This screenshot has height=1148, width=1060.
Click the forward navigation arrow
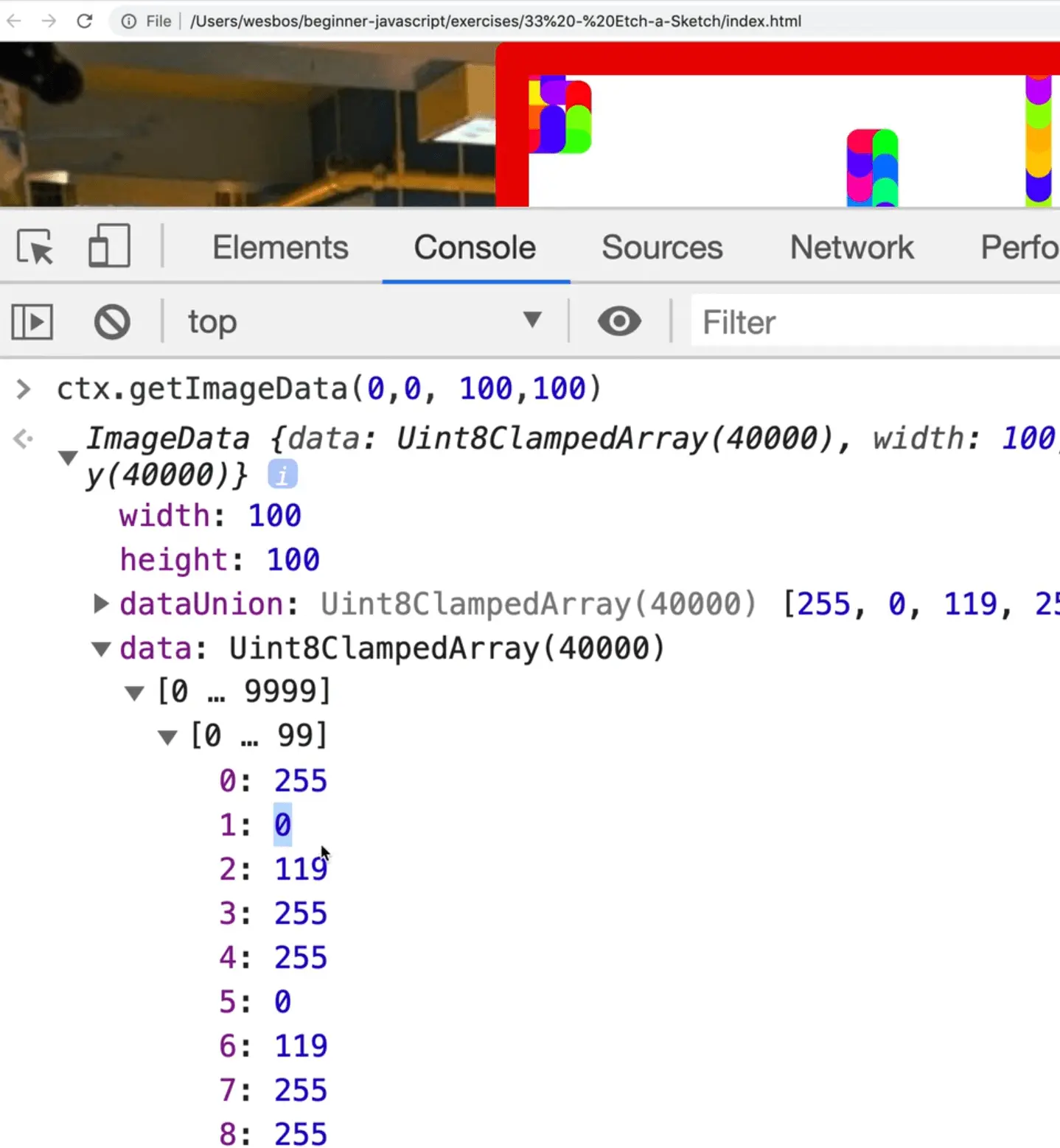click(x=47, y=21)
